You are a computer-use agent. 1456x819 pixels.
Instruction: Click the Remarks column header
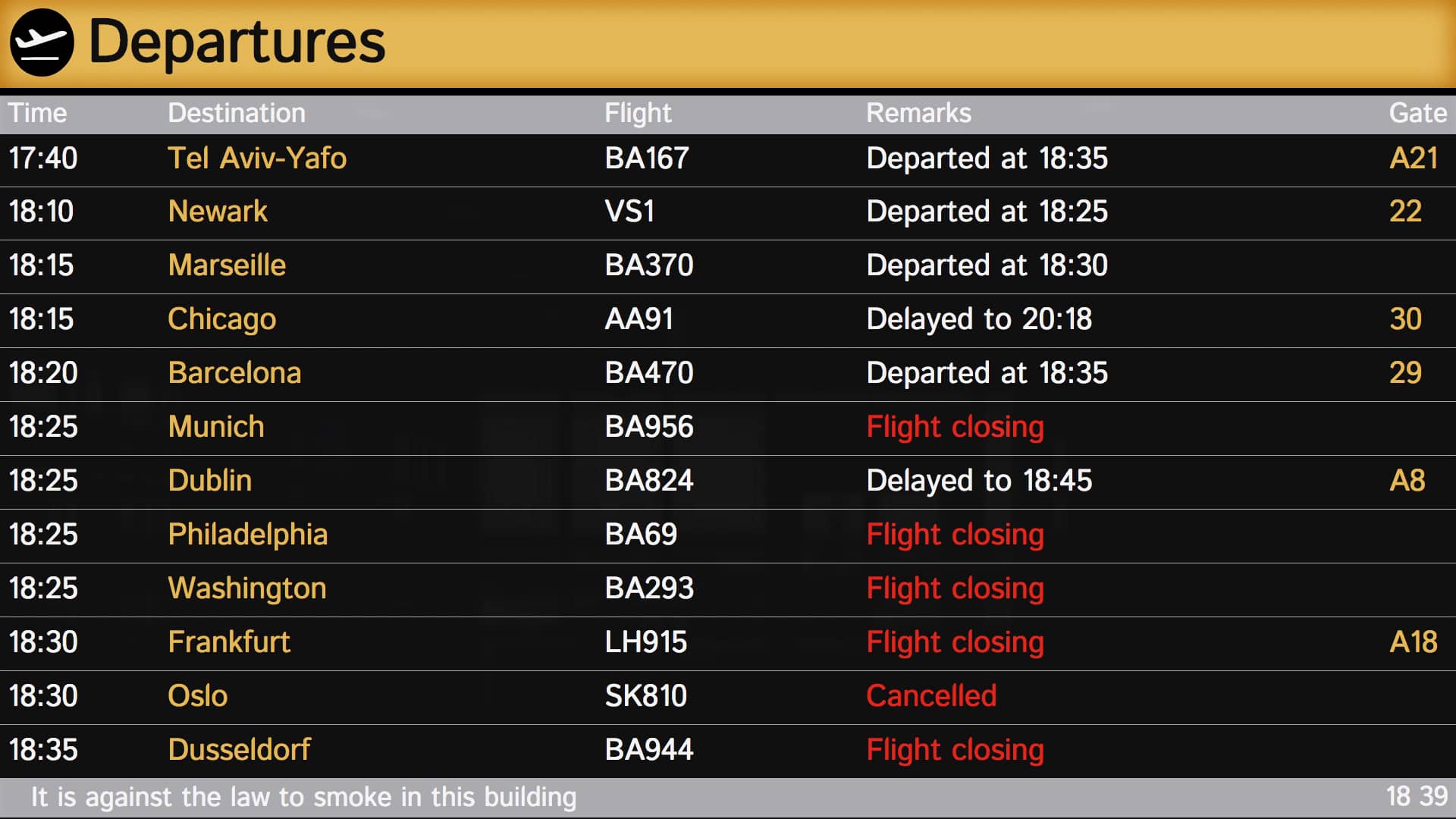tap(918, 113)
